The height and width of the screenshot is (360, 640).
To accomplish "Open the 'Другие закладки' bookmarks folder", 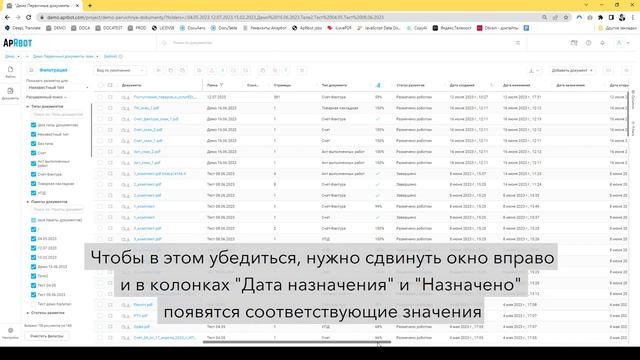I will [617, 28].
